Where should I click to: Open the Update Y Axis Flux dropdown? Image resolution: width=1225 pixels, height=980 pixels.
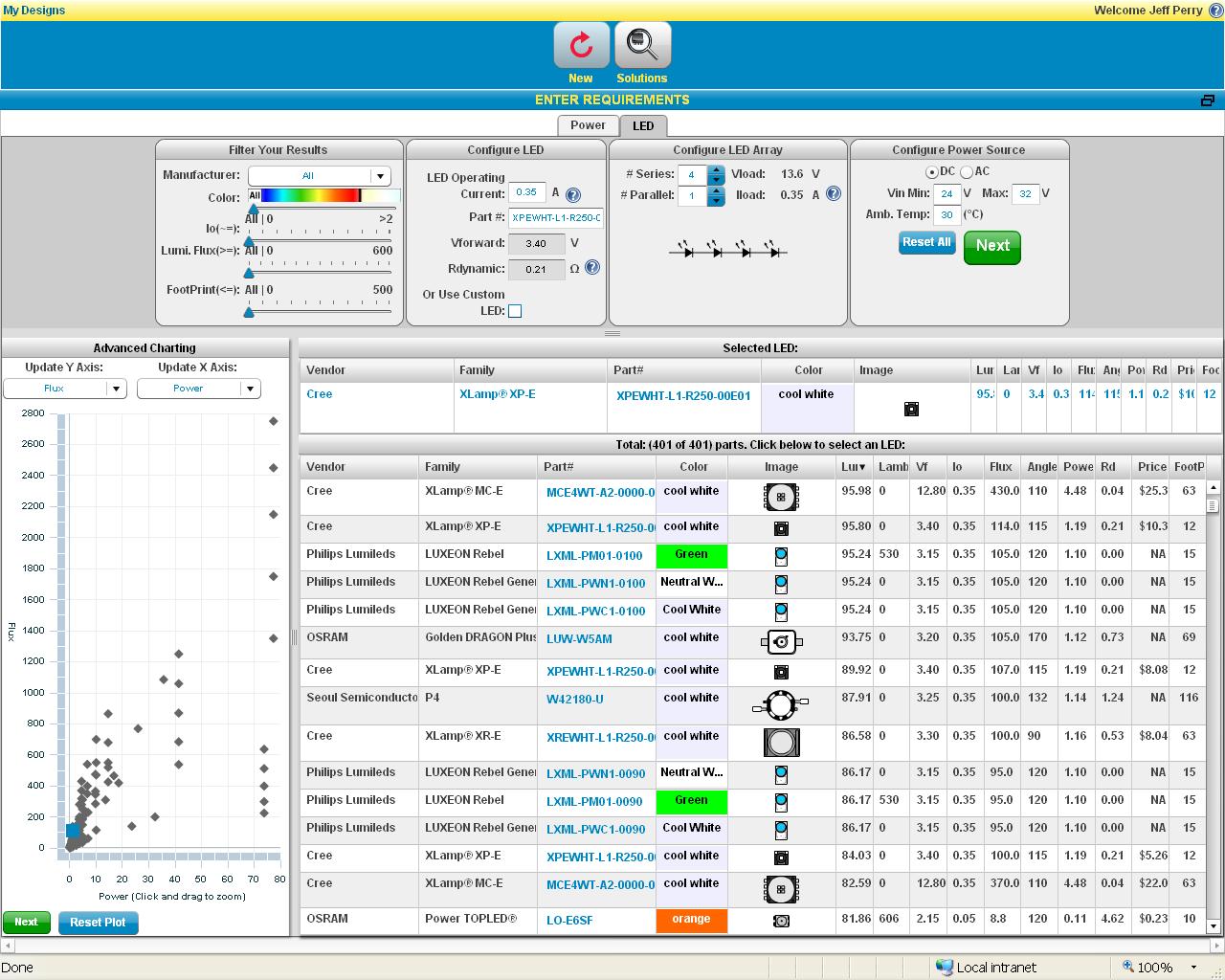click(x=65, y=389)
